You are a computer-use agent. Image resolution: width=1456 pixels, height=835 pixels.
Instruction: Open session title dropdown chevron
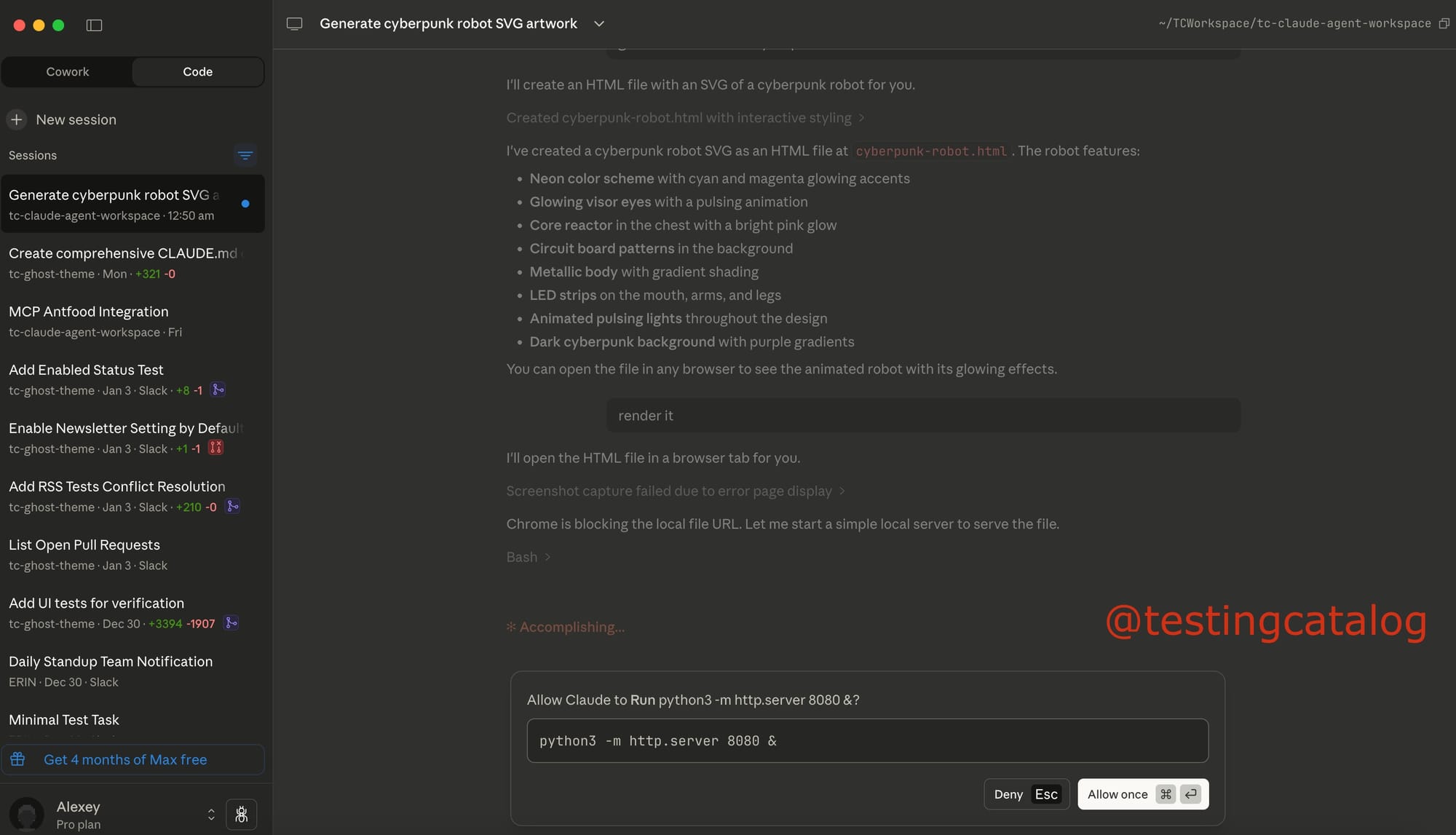pos(599,23)
